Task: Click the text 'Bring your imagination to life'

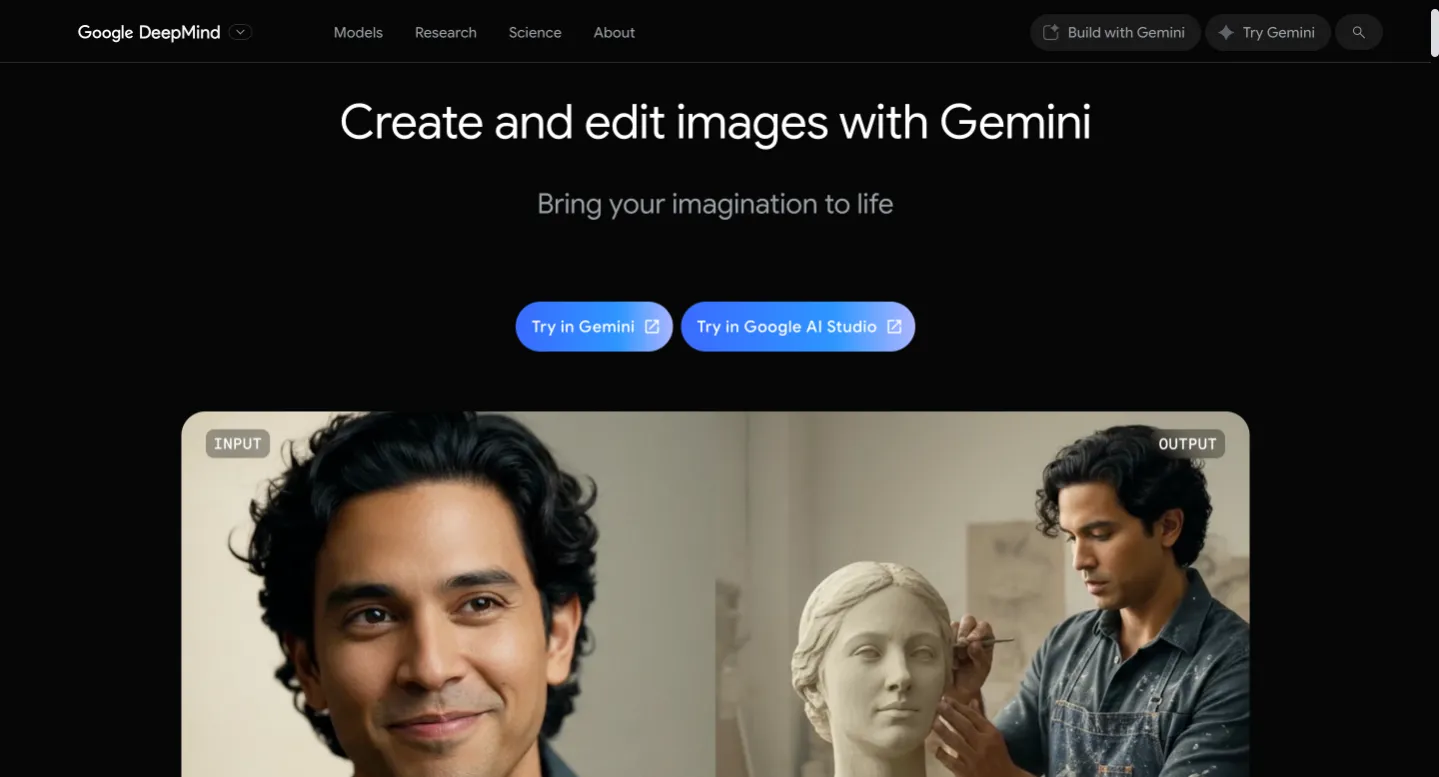Action: coord(715,204)
